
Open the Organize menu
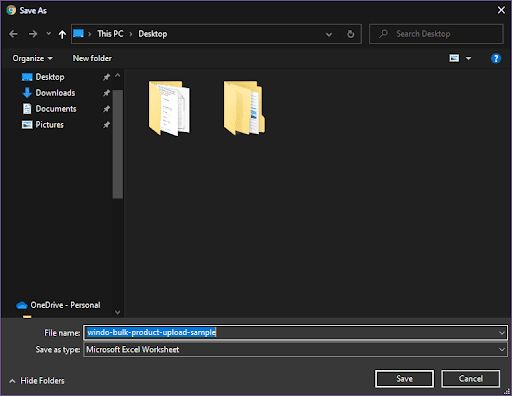pos(32,58)
